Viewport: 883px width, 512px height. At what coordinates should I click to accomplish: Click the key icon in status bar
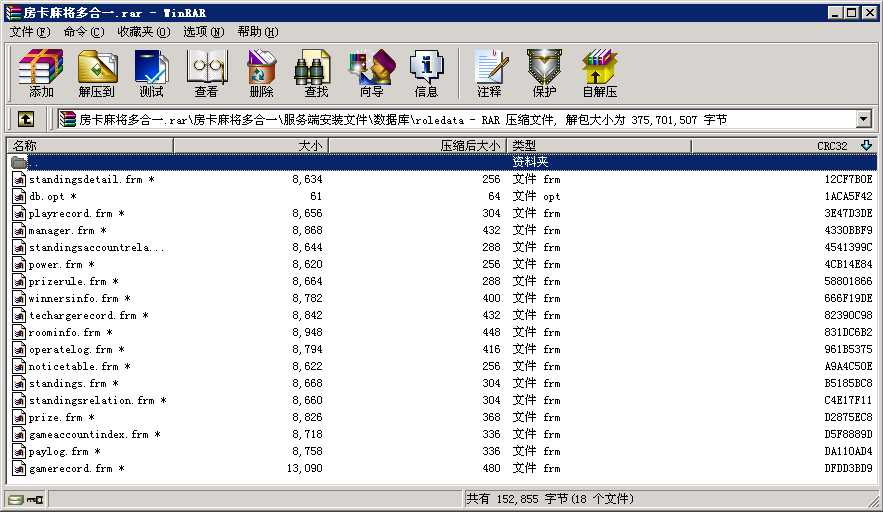[x=35, y=499]
